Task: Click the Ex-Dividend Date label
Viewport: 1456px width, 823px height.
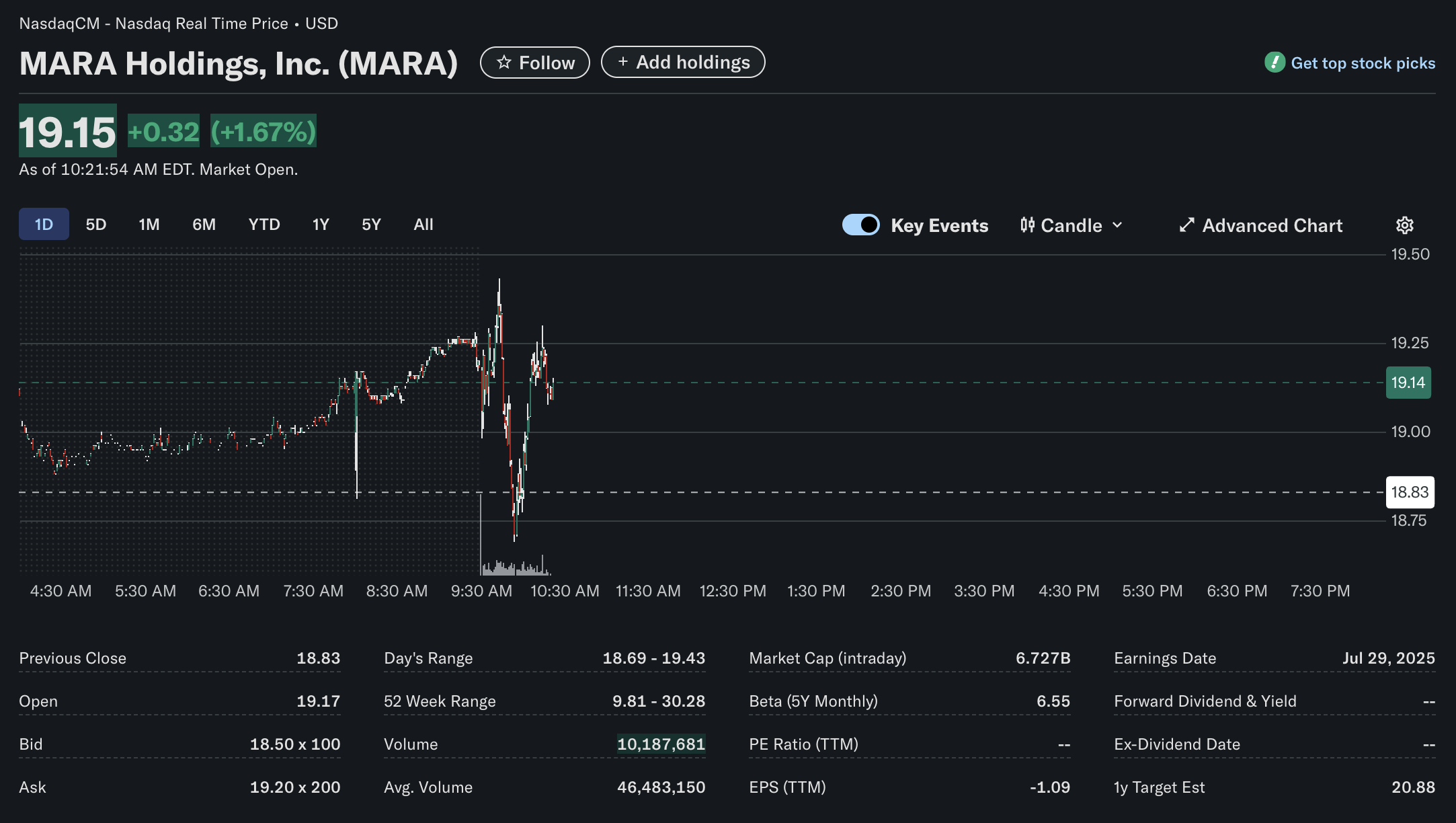Action: click(x=1177, y=744)
